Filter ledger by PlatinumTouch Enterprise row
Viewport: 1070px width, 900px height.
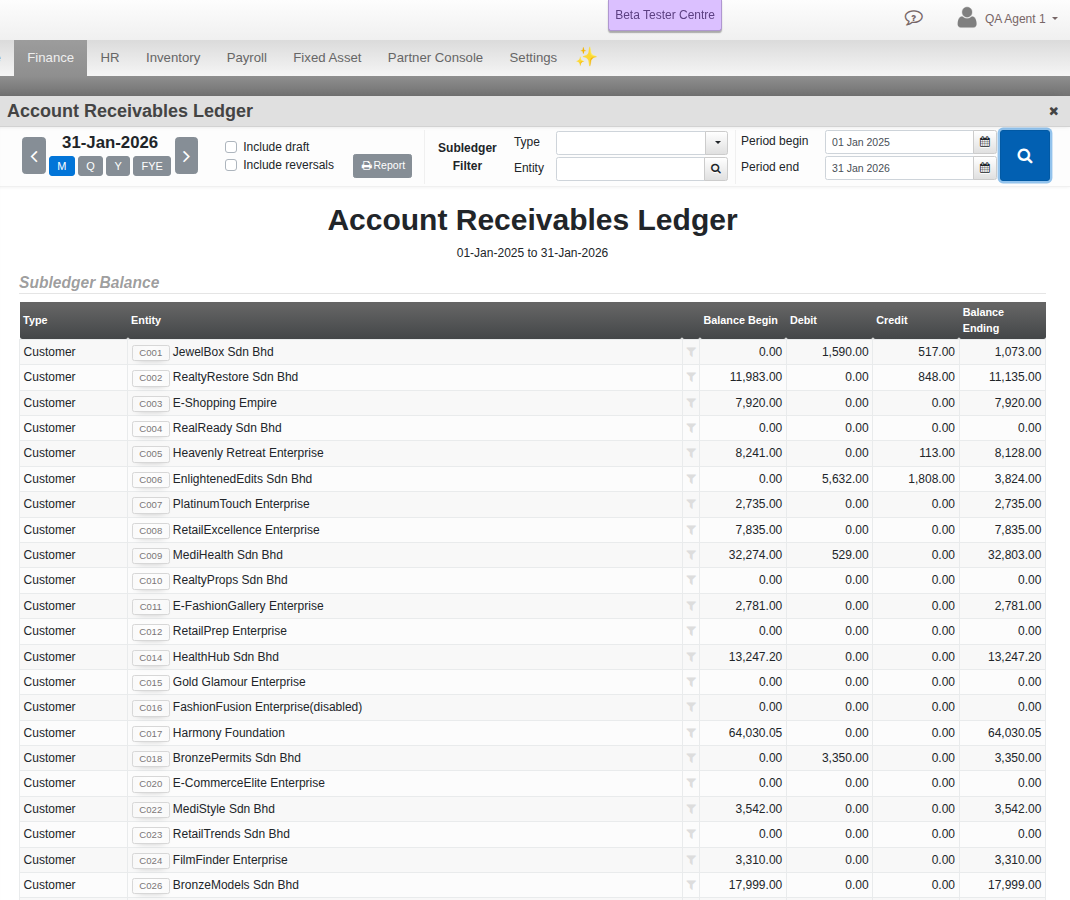tap(691, 504)
